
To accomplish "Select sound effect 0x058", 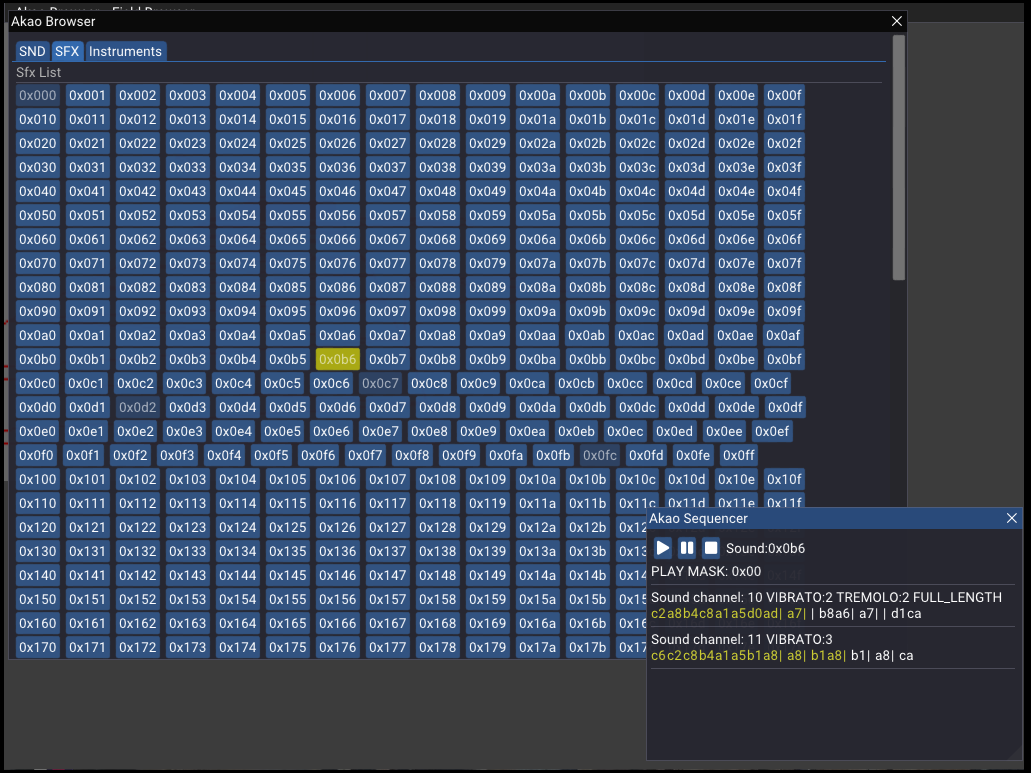I will (x=437, y=215).
